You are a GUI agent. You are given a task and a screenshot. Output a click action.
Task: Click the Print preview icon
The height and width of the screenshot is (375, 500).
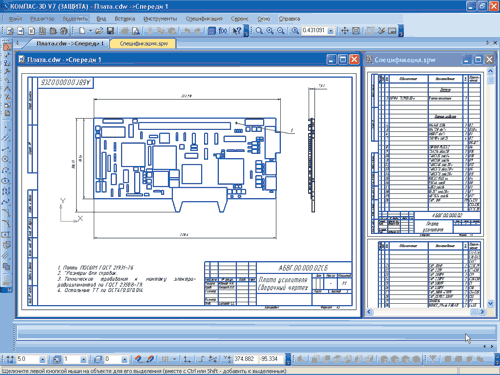tap(136, 31)
